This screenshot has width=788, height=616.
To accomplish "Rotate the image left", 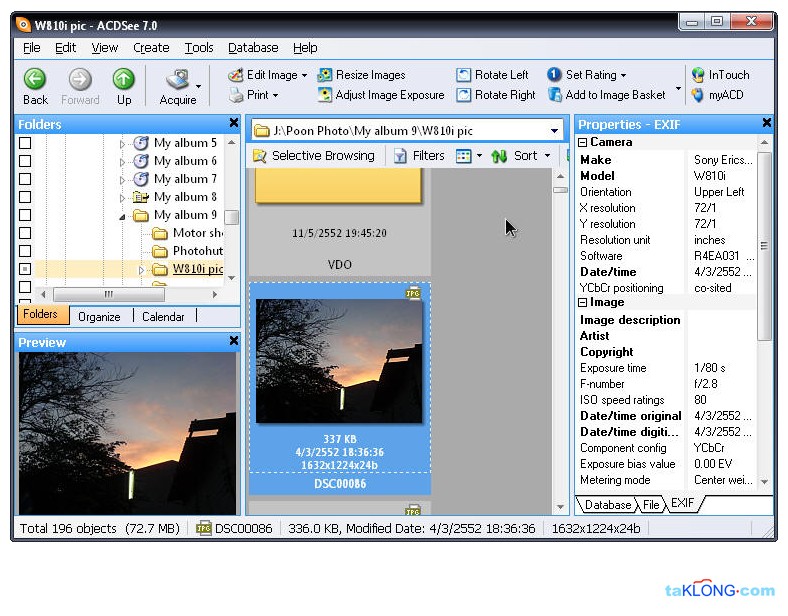I will (x=464, y=75).
